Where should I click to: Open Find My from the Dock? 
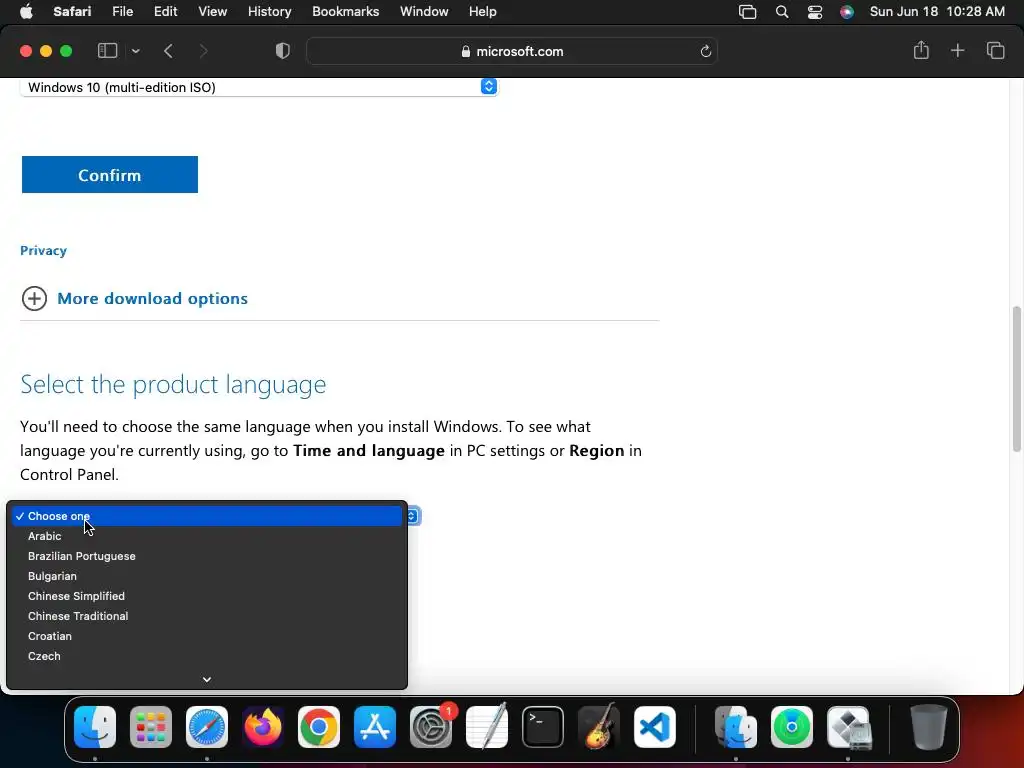[792, 727]
